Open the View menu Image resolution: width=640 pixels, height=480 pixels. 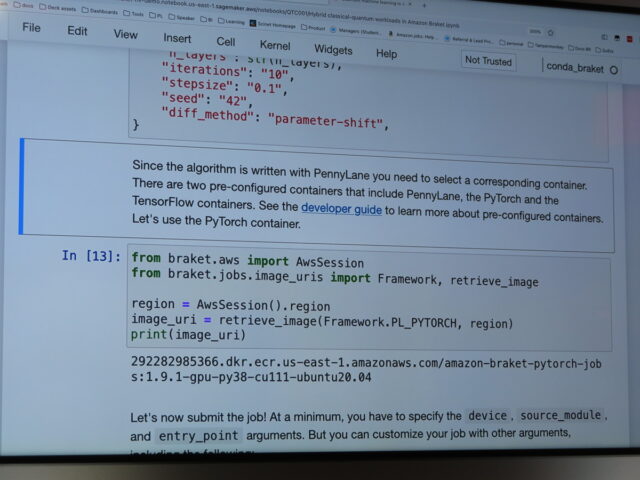(125, 34)
